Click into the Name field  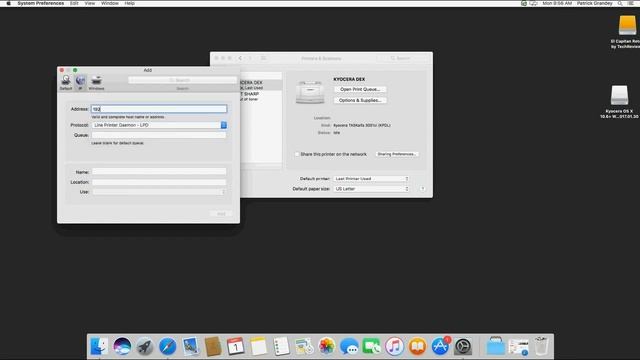click(x=159, y=172)
